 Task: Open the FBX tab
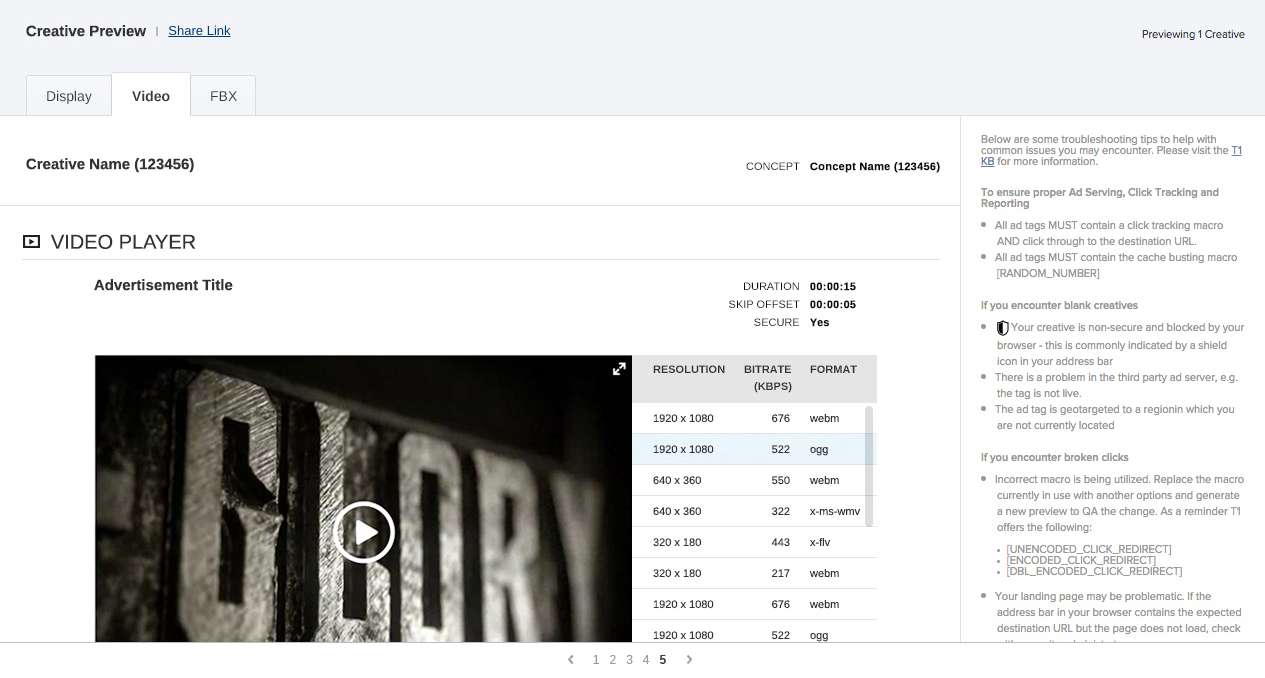tap(223, 96)
